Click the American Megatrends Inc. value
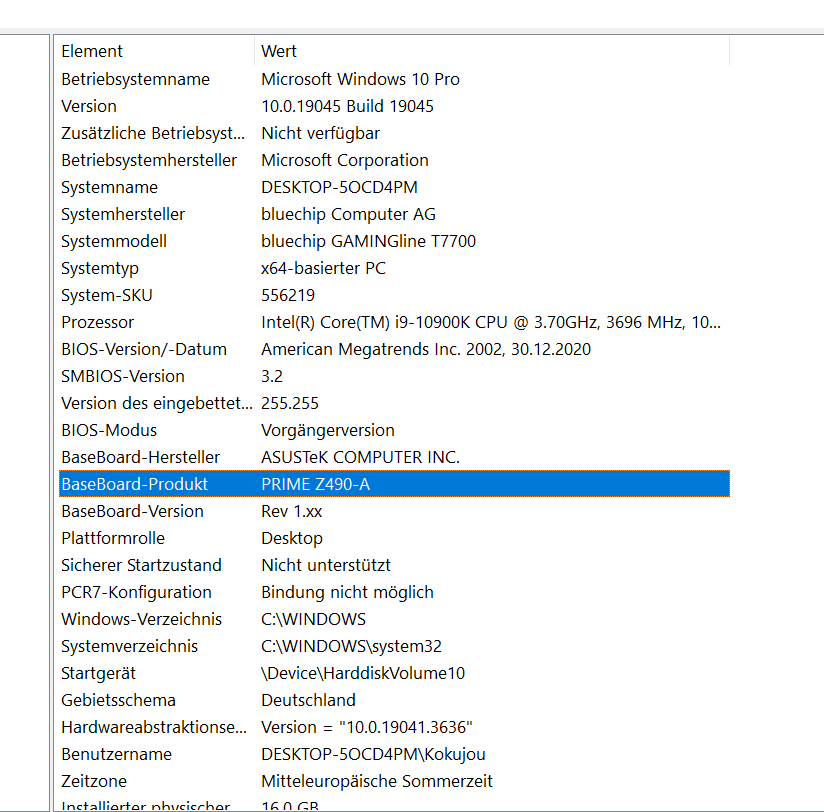 pyautogui.click(x=426, y=349)
